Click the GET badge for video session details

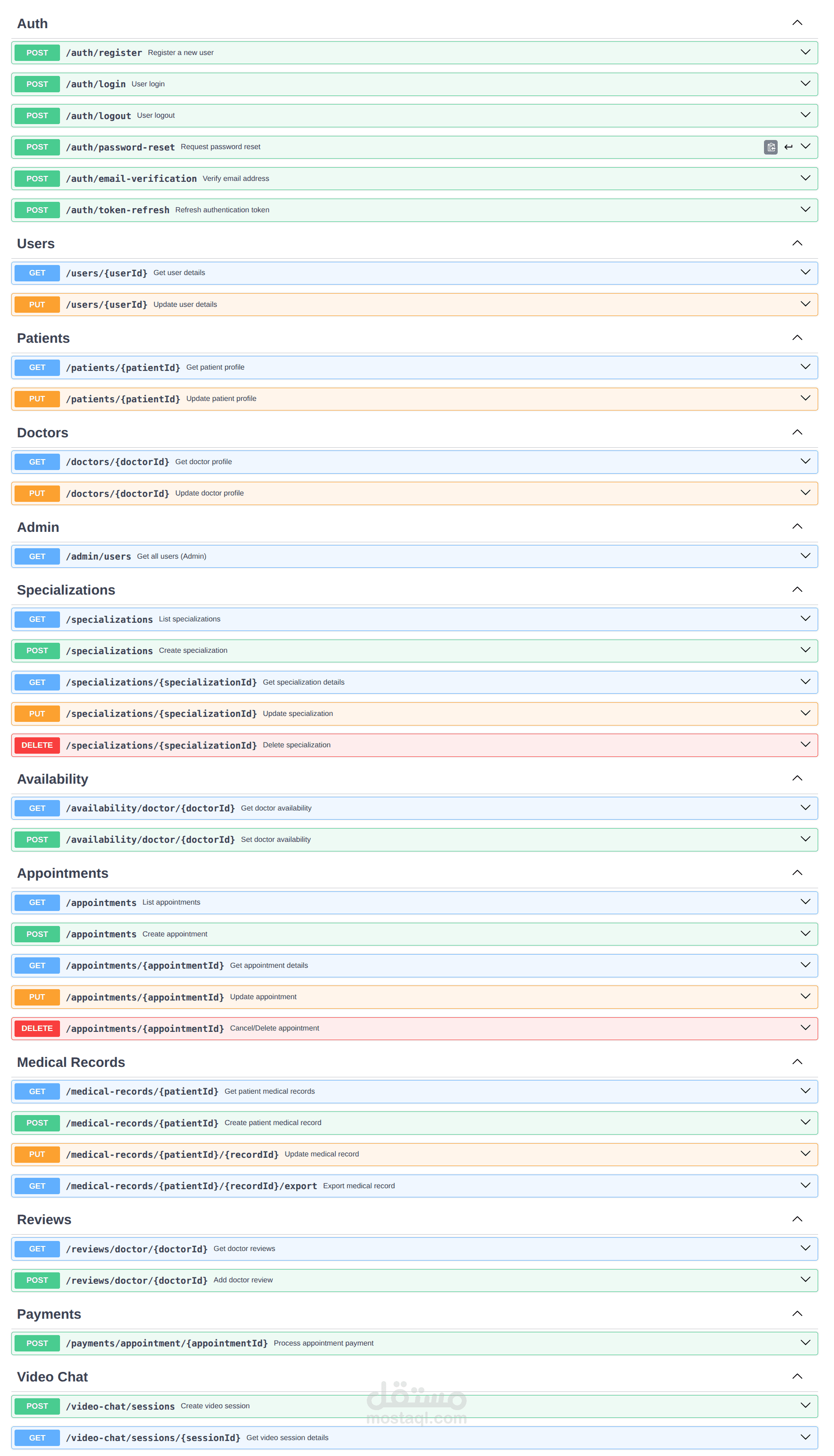(37, 1438)
